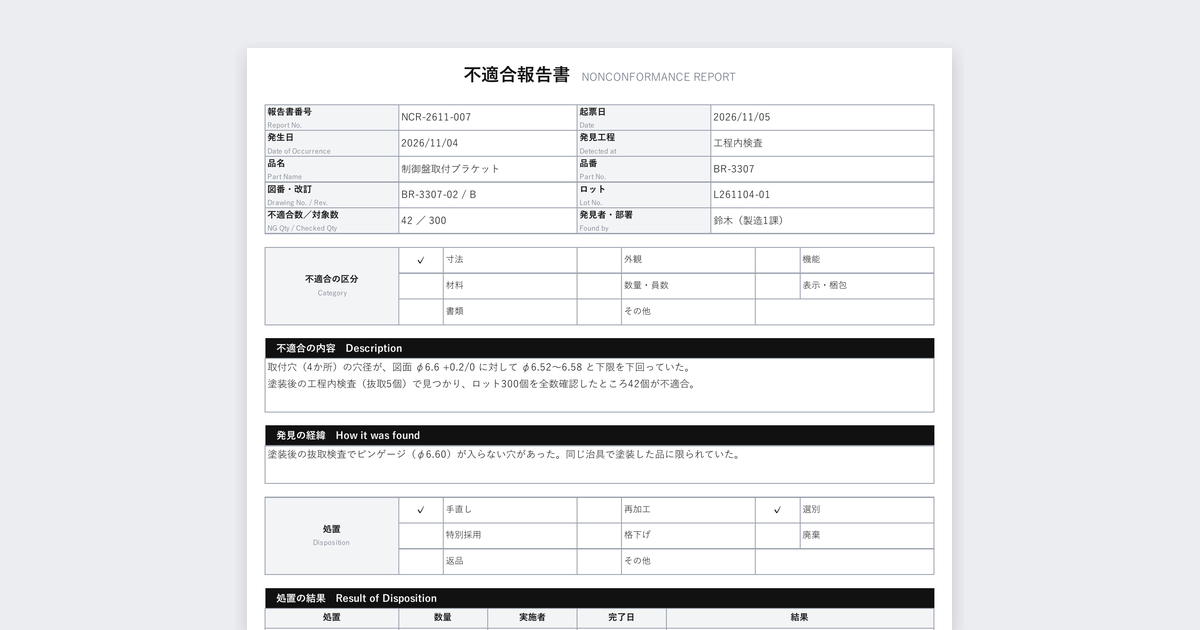1200x630 pixels.
Task: Click the report number NCR-2611-007
Action: (436, 117)
